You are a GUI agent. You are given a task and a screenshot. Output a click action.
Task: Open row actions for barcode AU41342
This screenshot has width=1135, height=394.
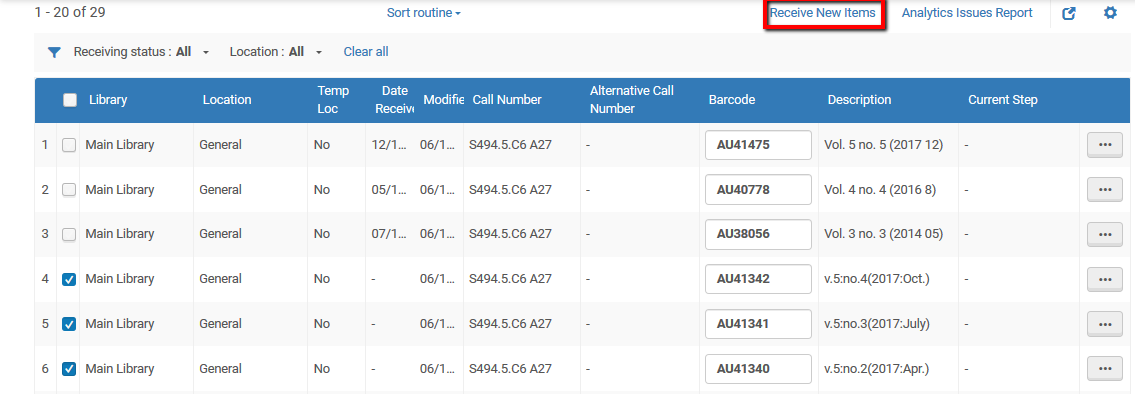point(1105,279)
